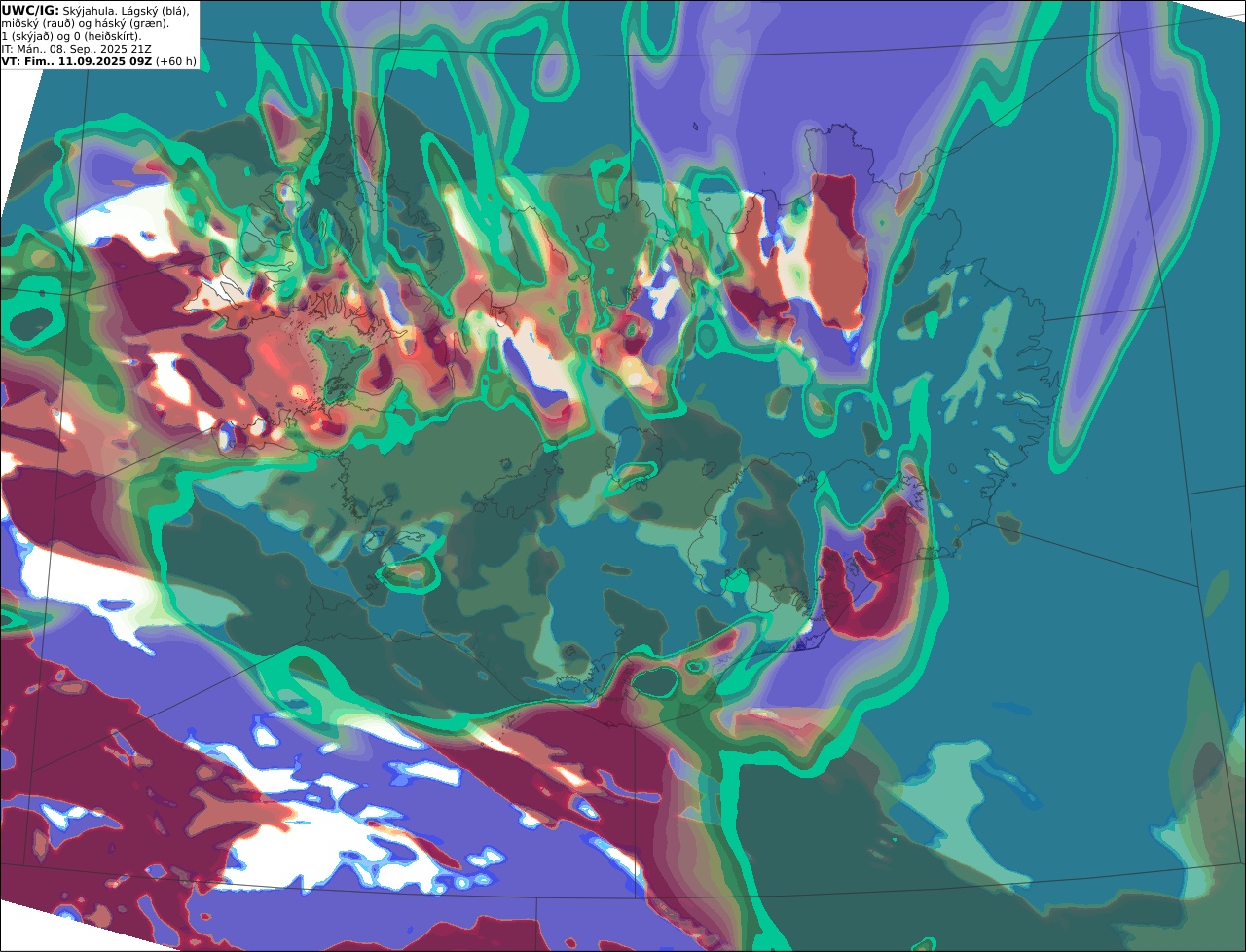Click the '1 (skýjað)' legend text
The width and height of the screenshot is (1246, 952).
[x=27, y=36]
